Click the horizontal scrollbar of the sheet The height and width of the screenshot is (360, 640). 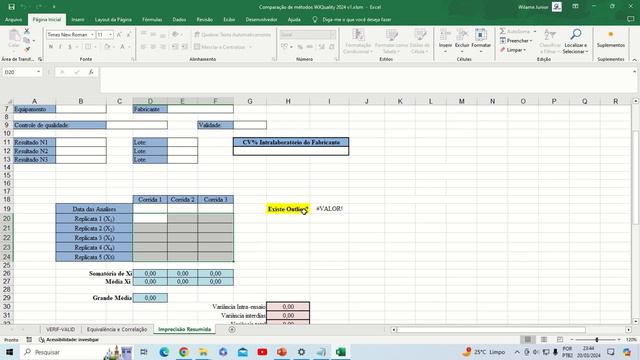[491, 329]
